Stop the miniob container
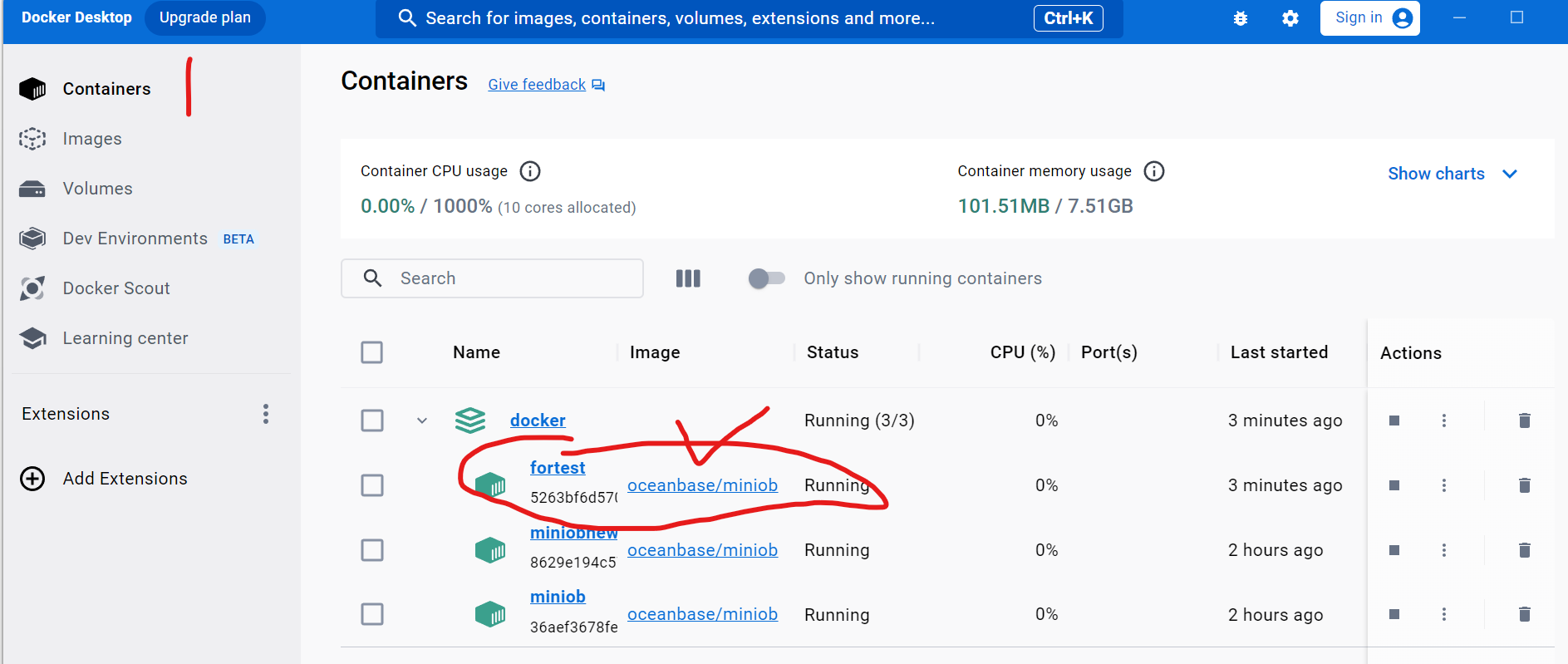Image resolution: width=1568 pixels, height=664 pixels. tap(1394, 614)
